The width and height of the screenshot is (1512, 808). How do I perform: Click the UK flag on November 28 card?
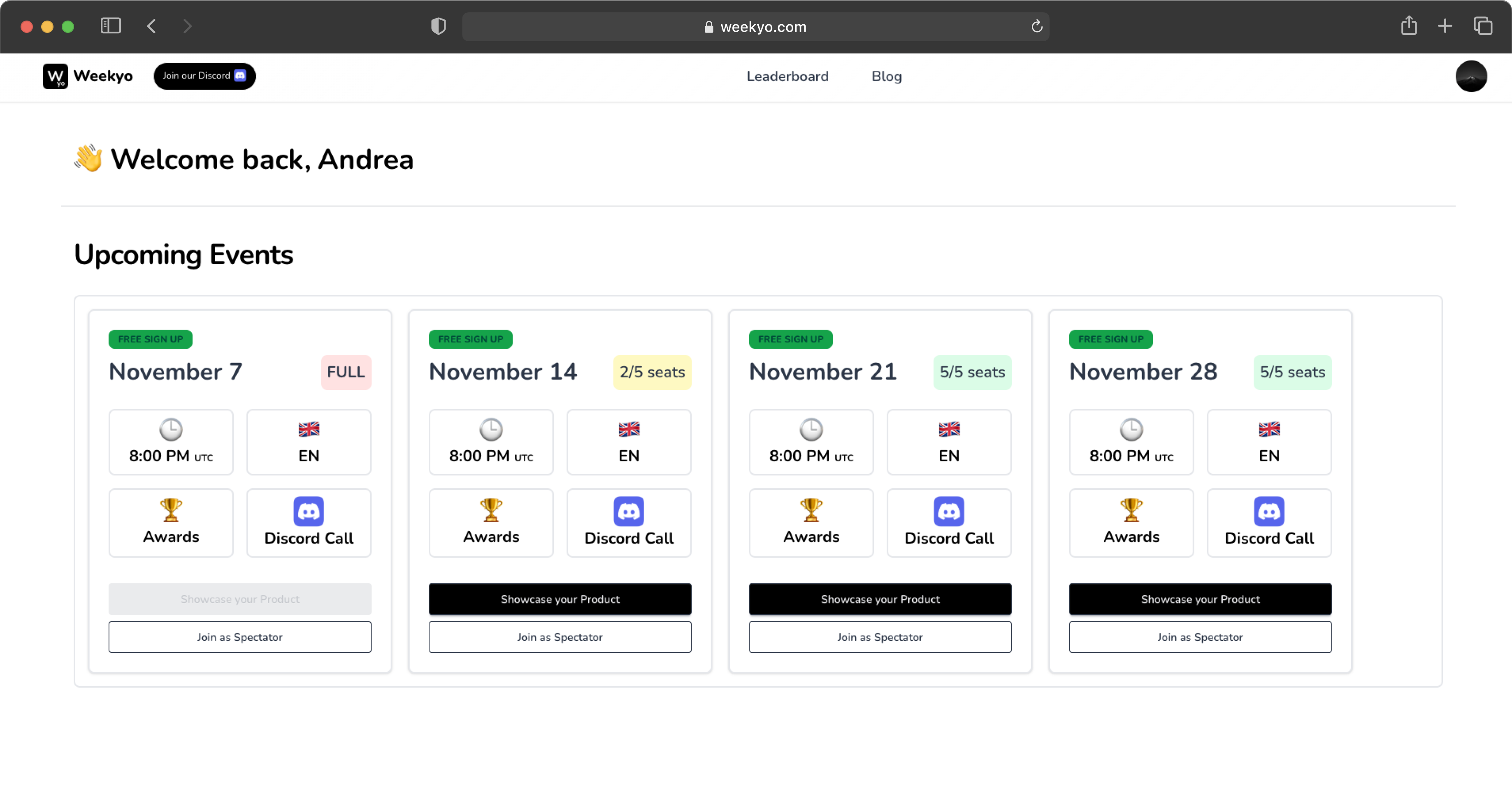(x=1268, y=429)
